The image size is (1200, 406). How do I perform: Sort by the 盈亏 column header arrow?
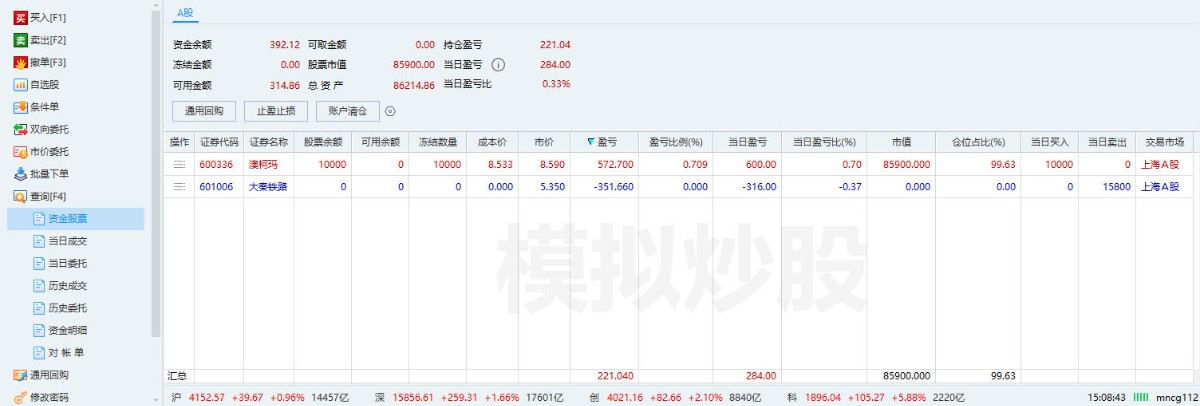click(590, 142)
